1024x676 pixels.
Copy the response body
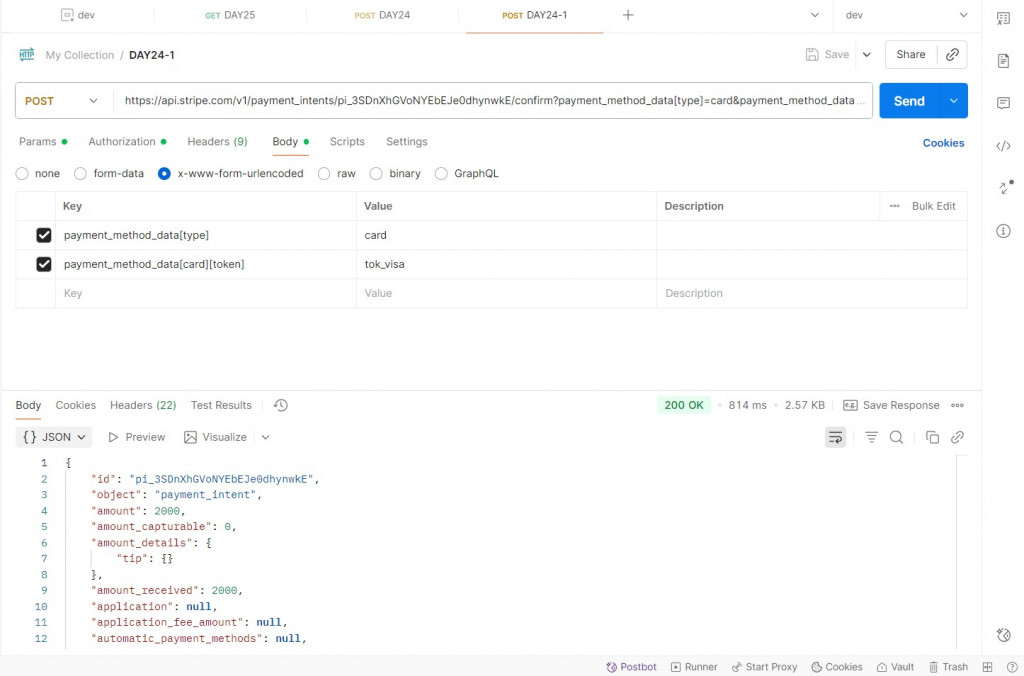tap(932, 437)
